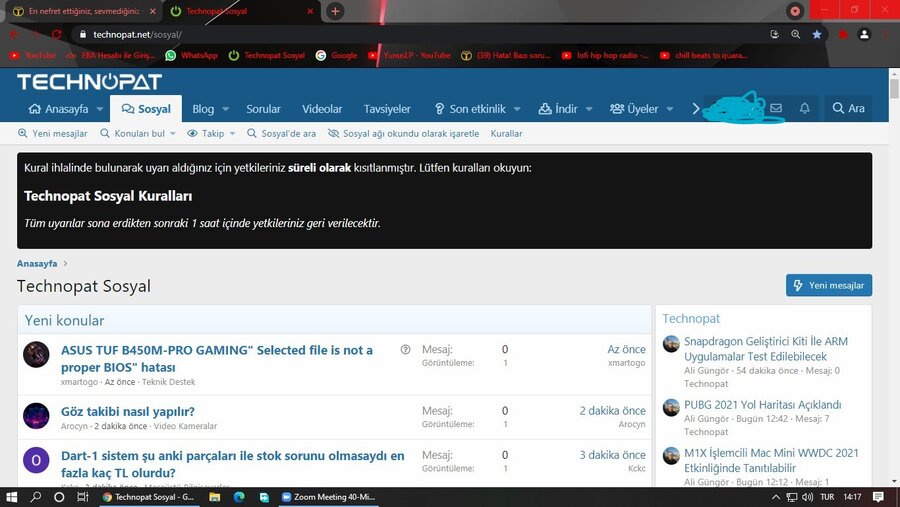Open lofi hip hop radio bookmark
This screenshot has width=900, height=507.
[x=605, y=55]
